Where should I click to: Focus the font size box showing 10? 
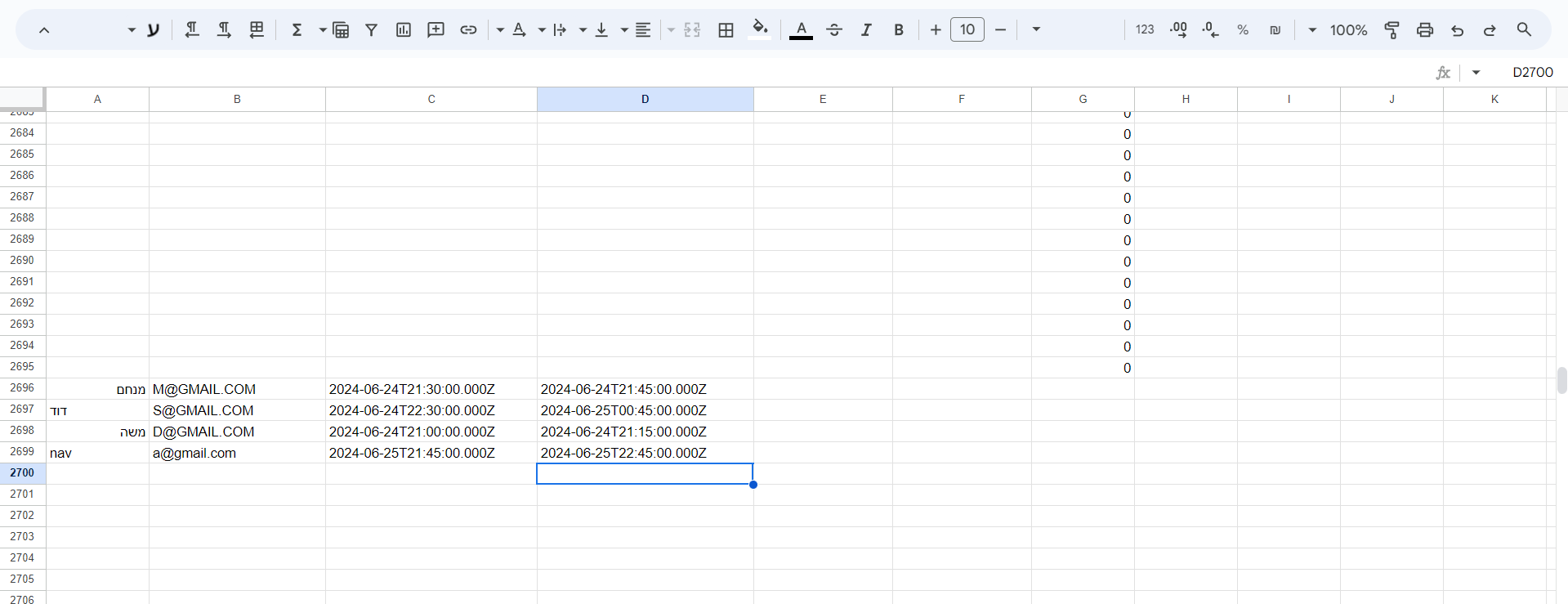coord(967,29)
